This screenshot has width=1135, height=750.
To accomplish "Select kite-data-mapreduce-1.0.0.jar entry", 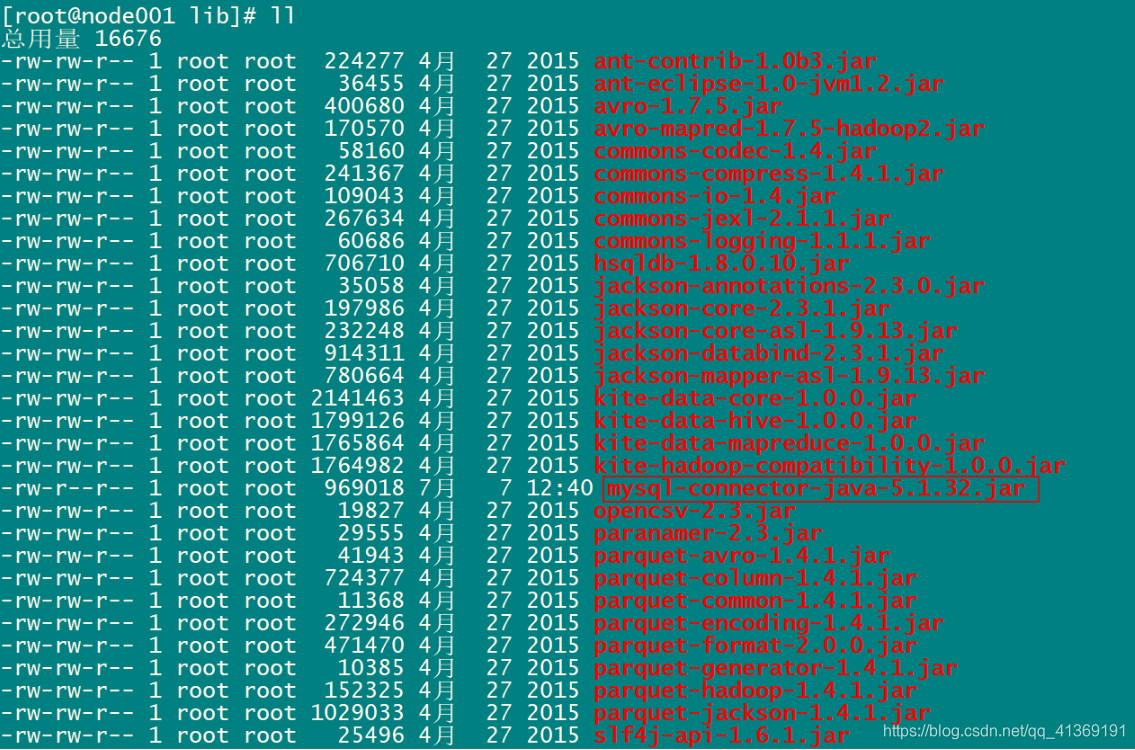I will point(789,443).
